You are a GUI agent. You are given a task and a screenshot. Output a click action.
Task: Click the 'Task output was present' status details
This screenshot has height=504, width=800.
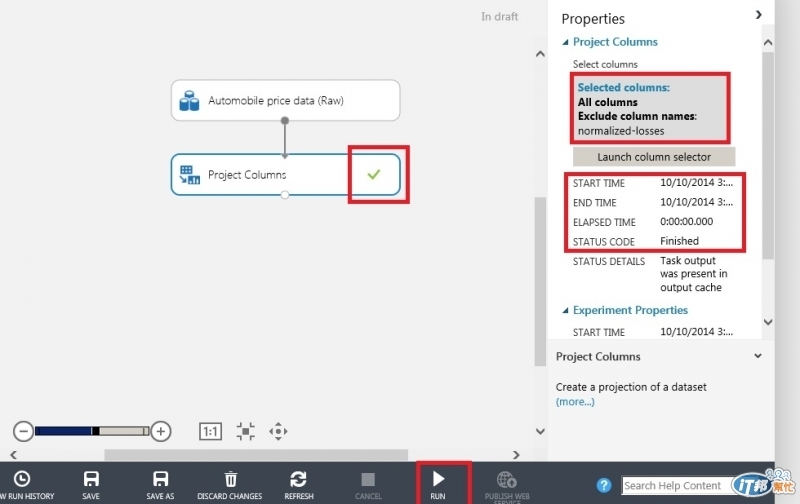tap(693, 274)
